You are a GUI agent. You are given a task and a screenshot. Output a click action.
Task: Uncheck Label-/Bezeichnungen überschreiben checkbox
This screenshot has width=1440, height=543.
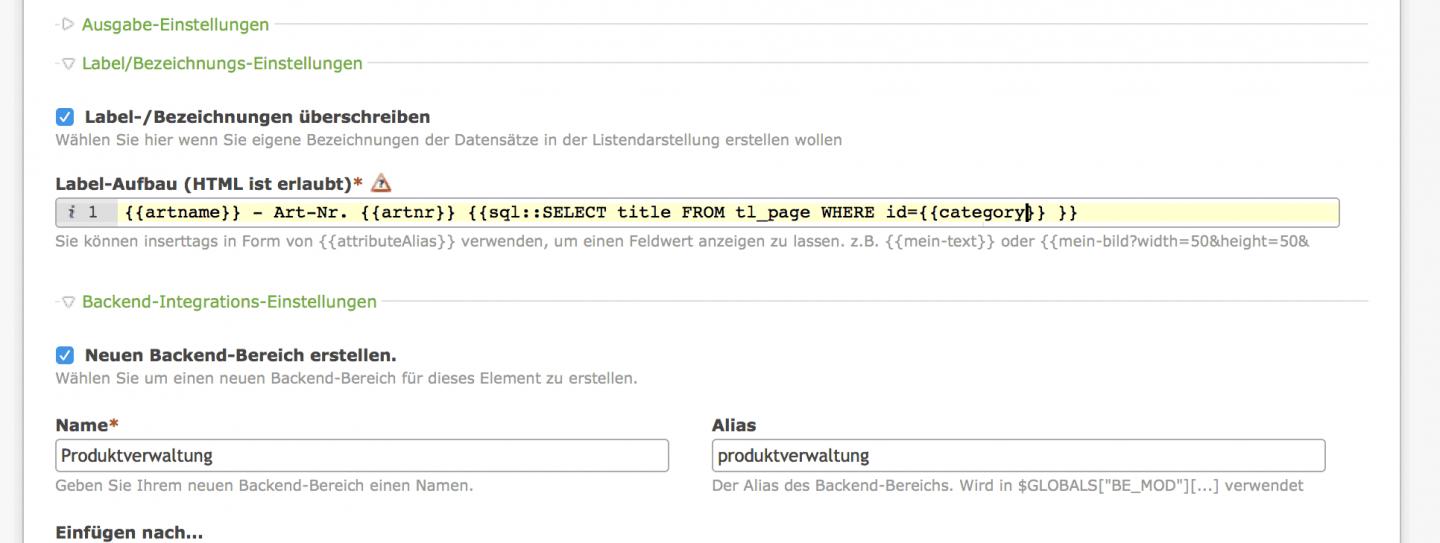[x=65, y=117]
